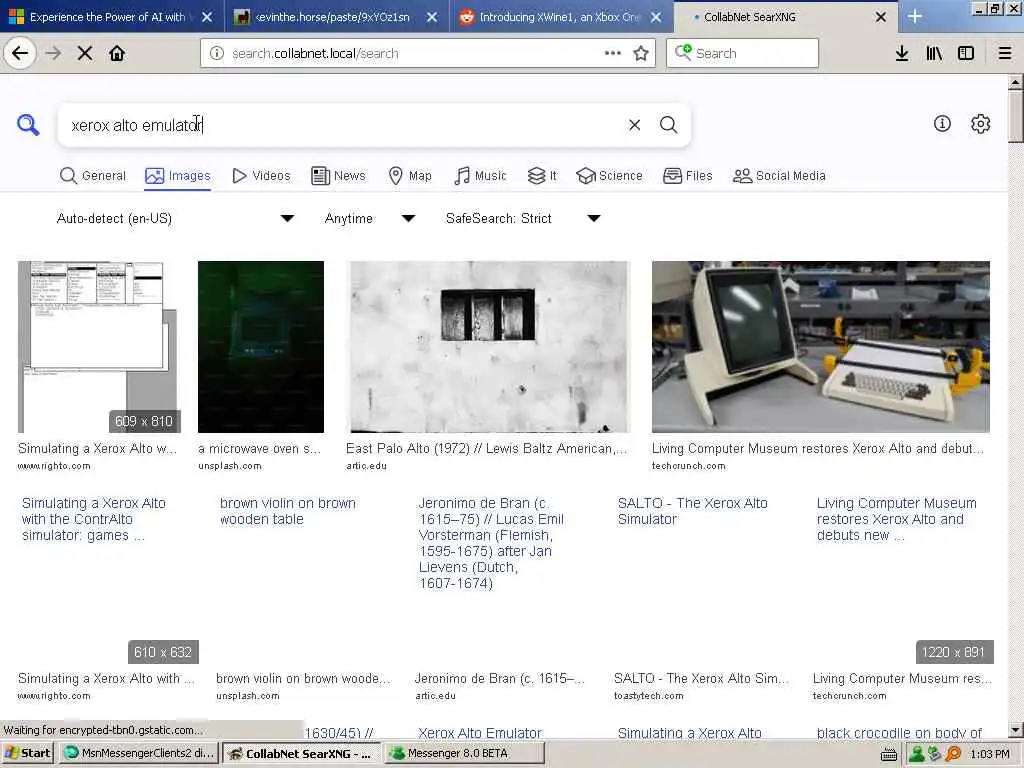1024x768 pixels.
Task: Open the Firefox hamburger menu
Action: click(x=1005, y=54)
